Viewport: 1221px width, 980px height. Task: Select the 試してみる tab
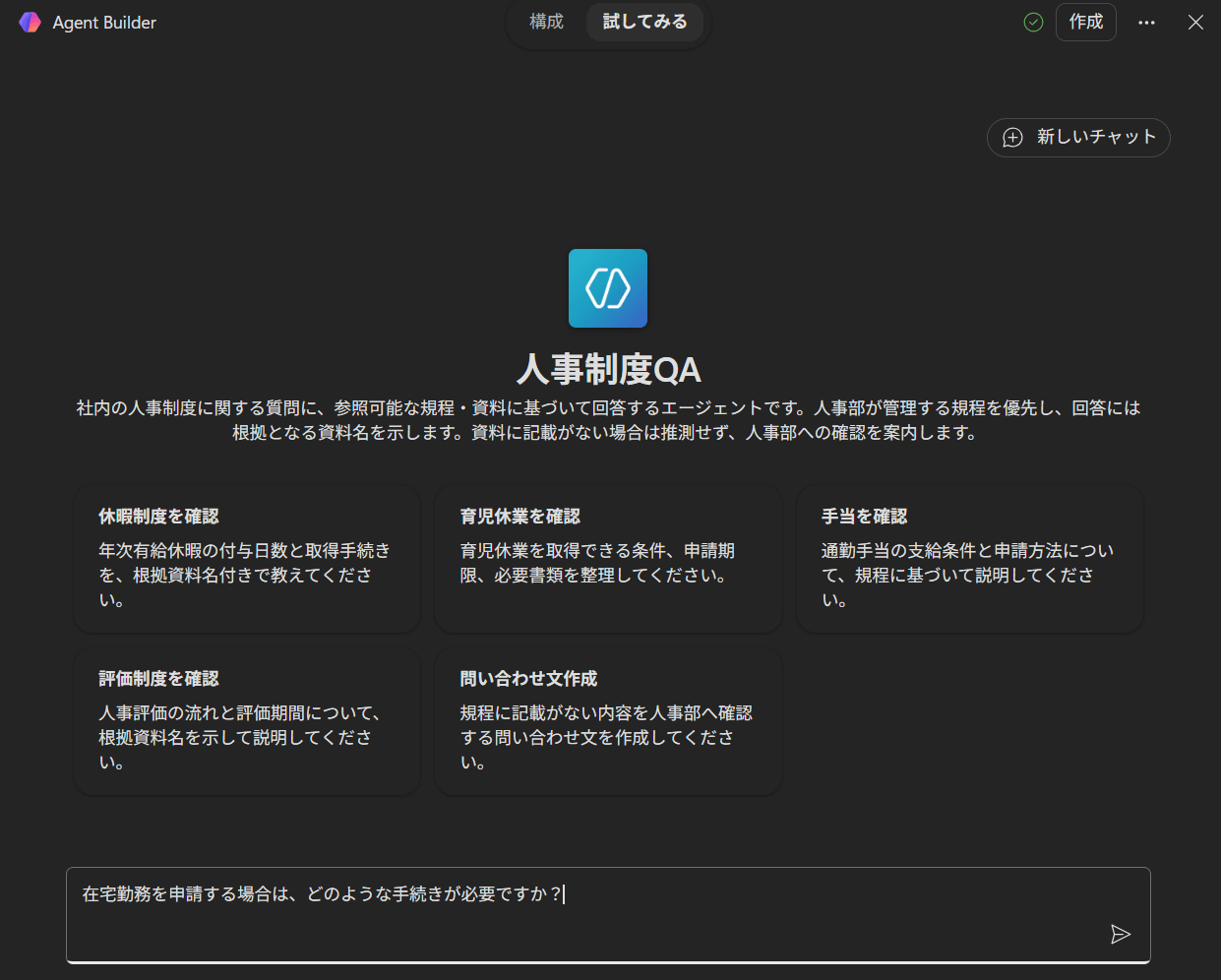tap(645, 22)
